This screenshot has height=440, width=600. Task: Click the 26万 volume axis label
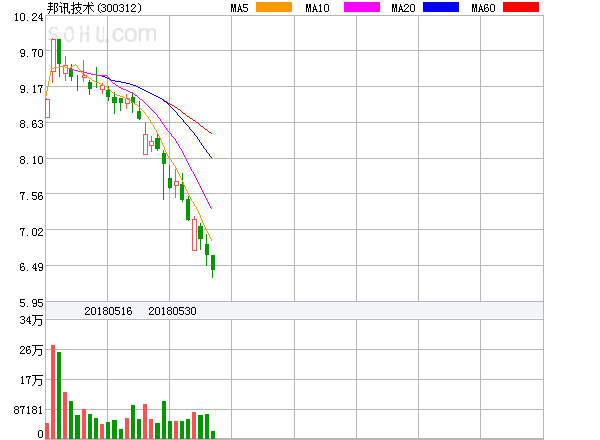[31, 350]
